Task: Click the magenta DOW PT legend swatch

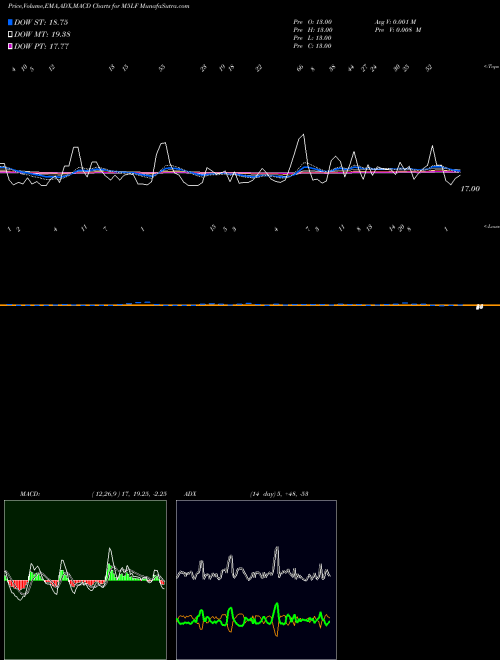Action: (x=10, y=46)
